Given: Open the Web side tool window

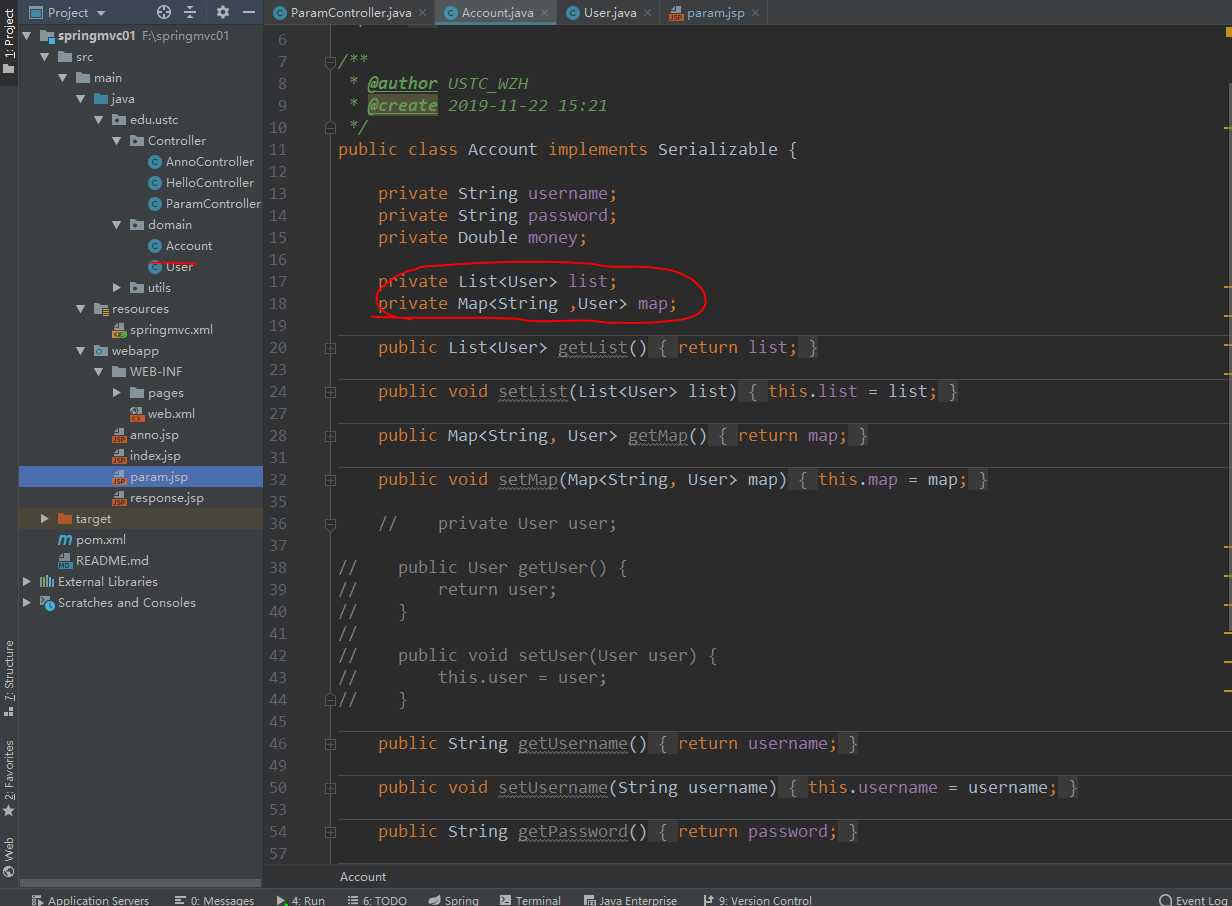Looking at the screenshot, I should click(x=9, y=856).
